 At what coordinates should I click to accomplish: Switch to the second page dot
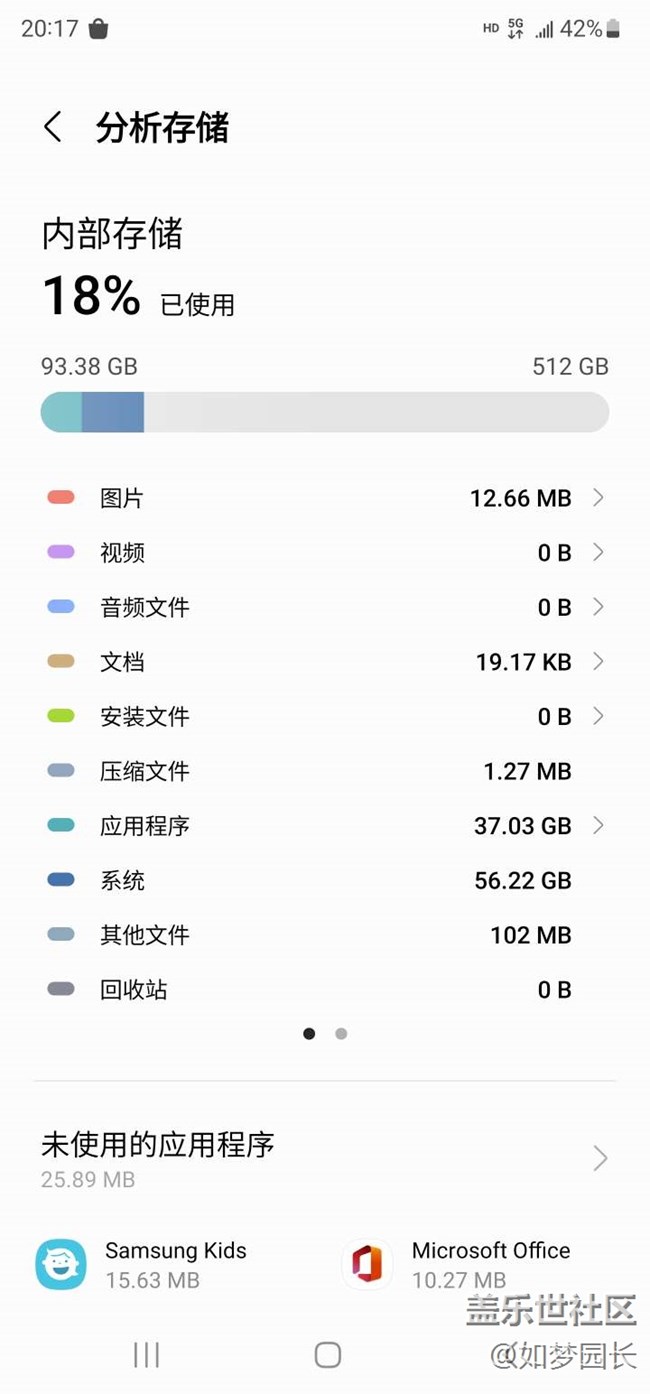(x=341, y=1034)
